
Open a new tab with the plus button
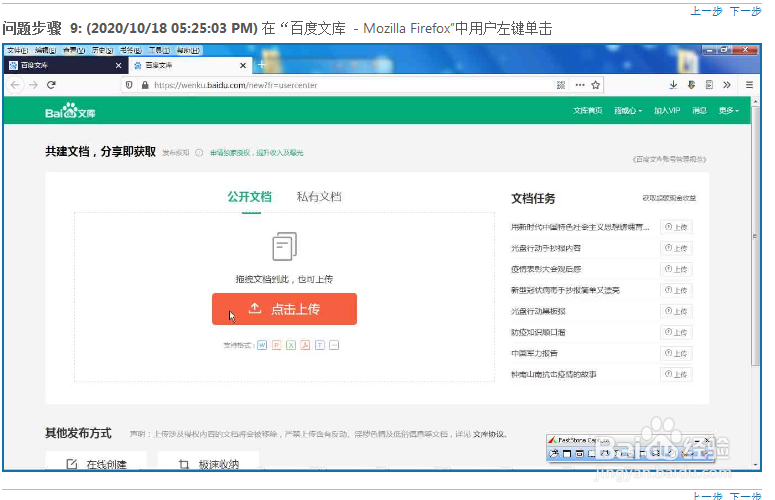coord(261,65)
